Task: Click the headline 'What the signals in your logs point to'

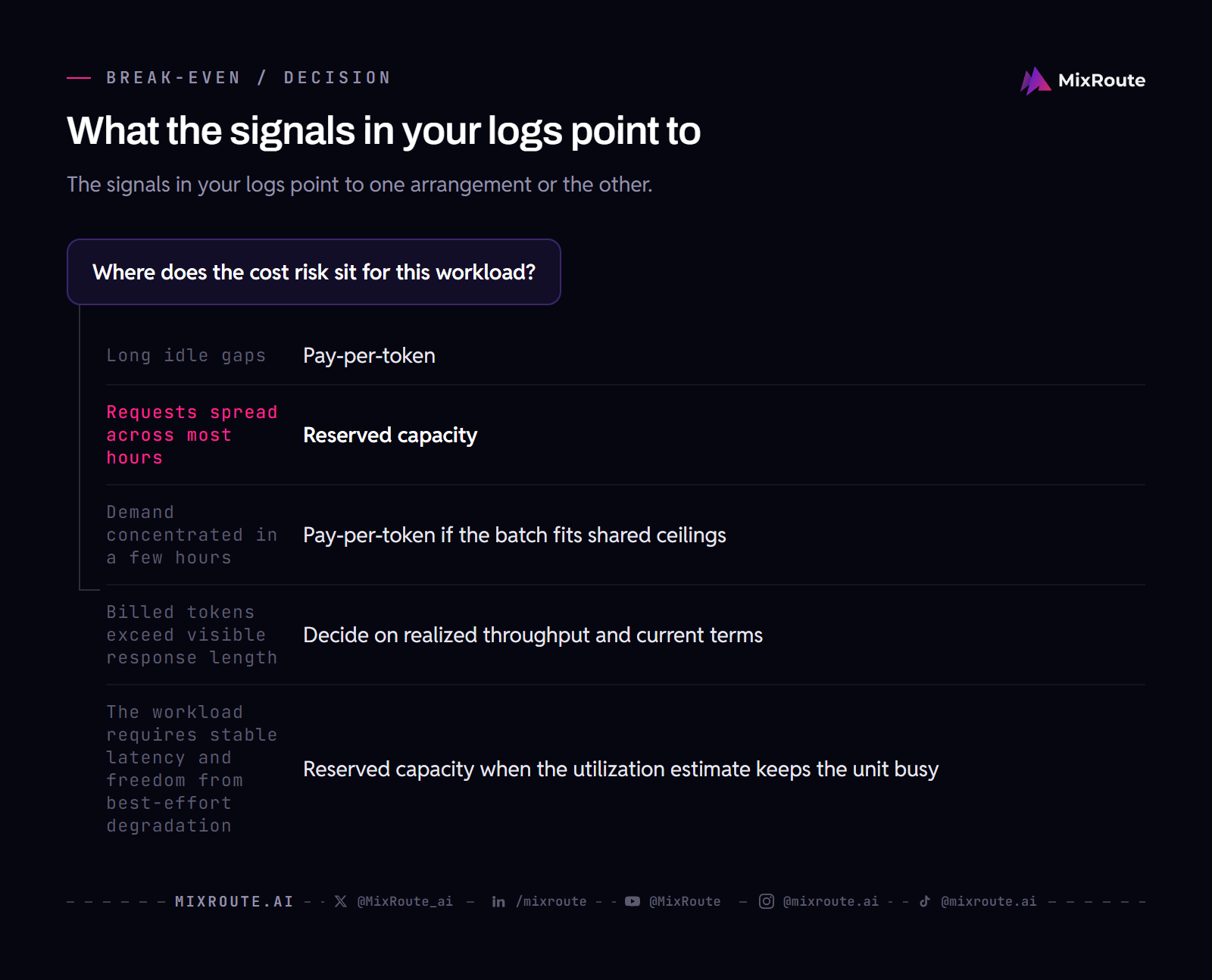Action: click(x=384, y=131)
